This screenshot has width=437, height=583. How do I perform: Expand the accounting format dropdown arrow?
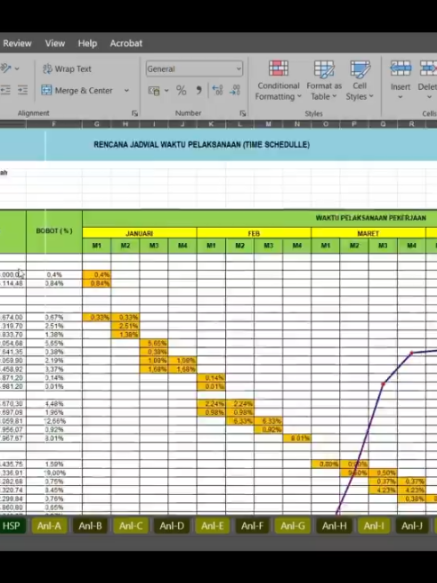(x=166, y=90)
